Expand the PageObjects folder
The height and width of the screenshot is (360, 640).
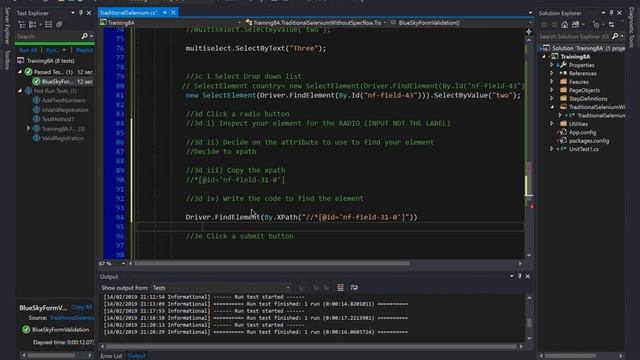coord(552,90)
